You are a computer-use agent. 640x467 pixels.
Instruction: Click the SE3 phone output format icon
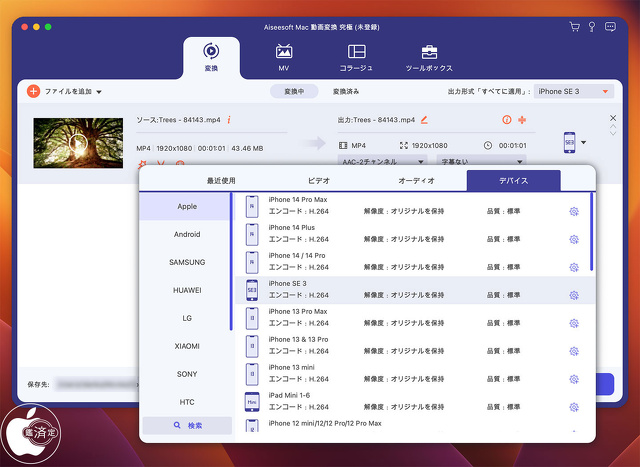coord(569,142)
